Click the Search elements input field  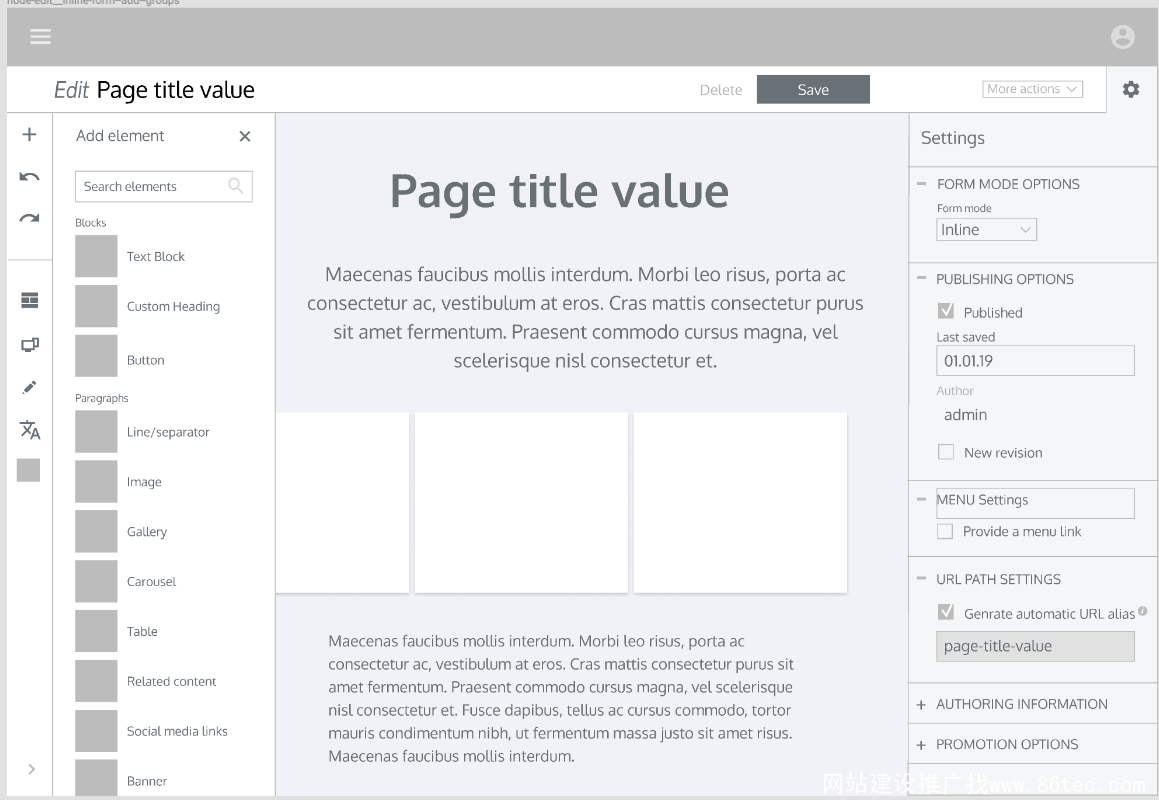153,187
